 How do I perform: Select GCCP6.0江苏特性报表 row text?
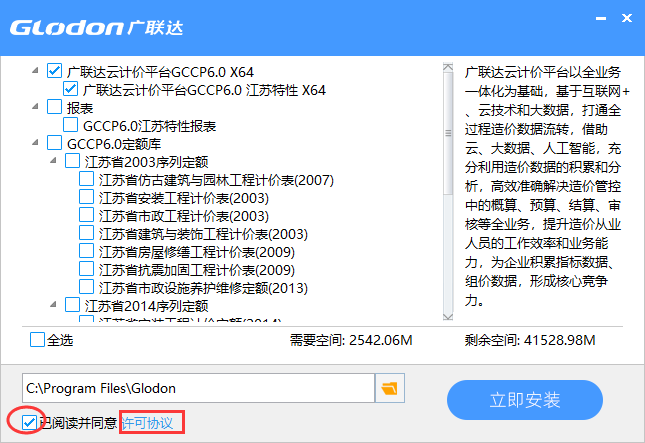point(150,126)
